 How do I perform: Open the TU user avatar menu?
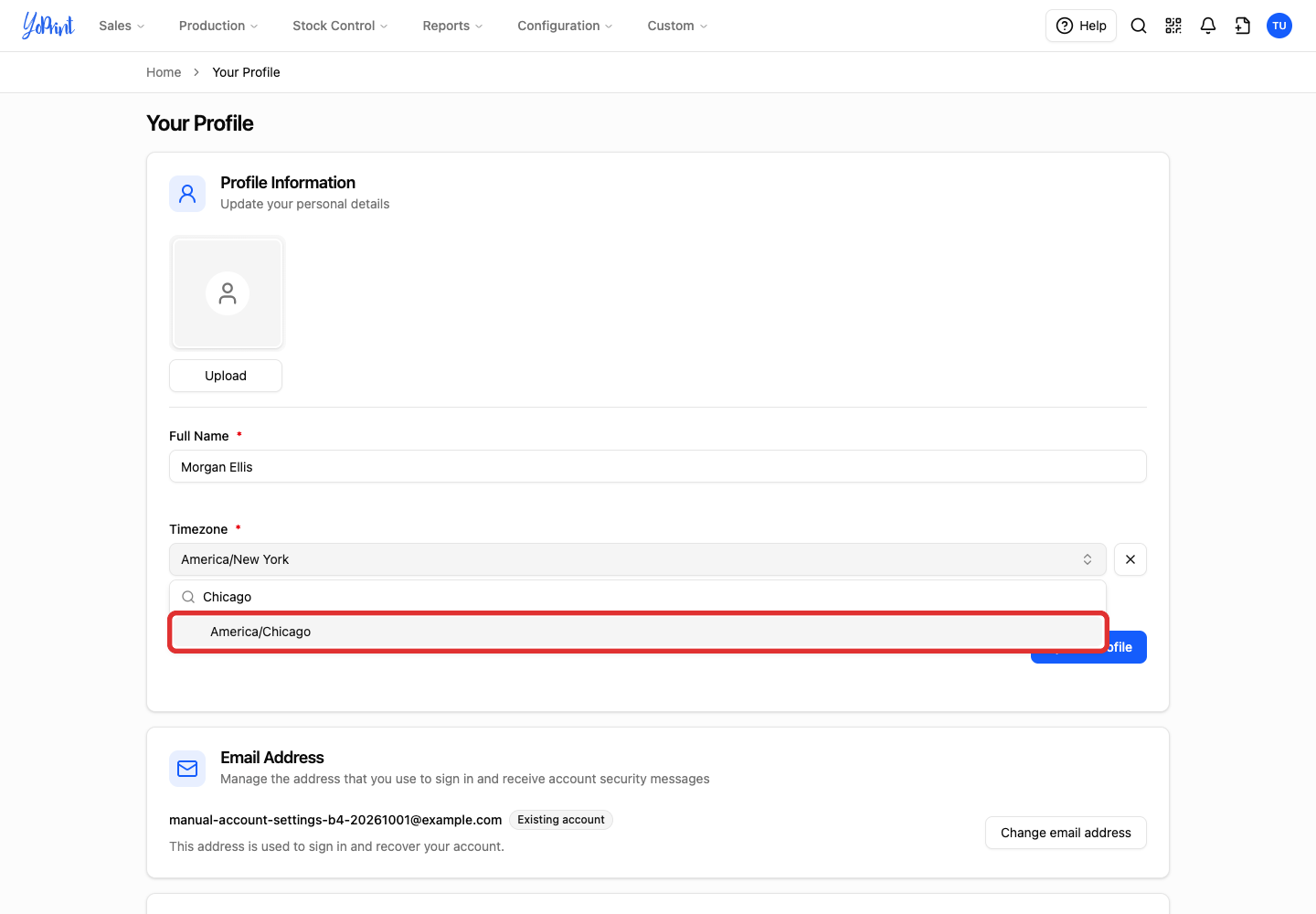(1279, 26)
